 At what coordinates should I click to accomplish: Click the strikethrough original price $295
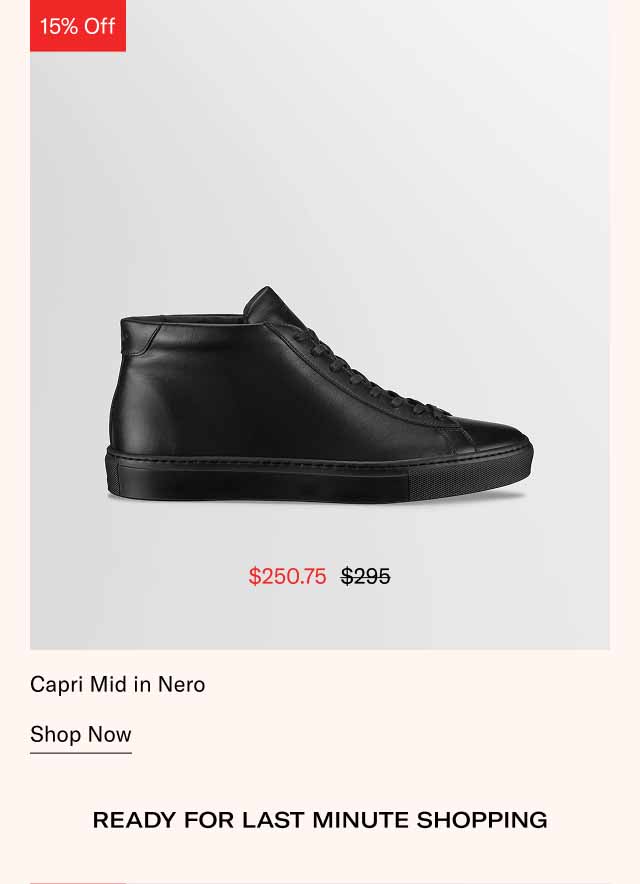367,575
